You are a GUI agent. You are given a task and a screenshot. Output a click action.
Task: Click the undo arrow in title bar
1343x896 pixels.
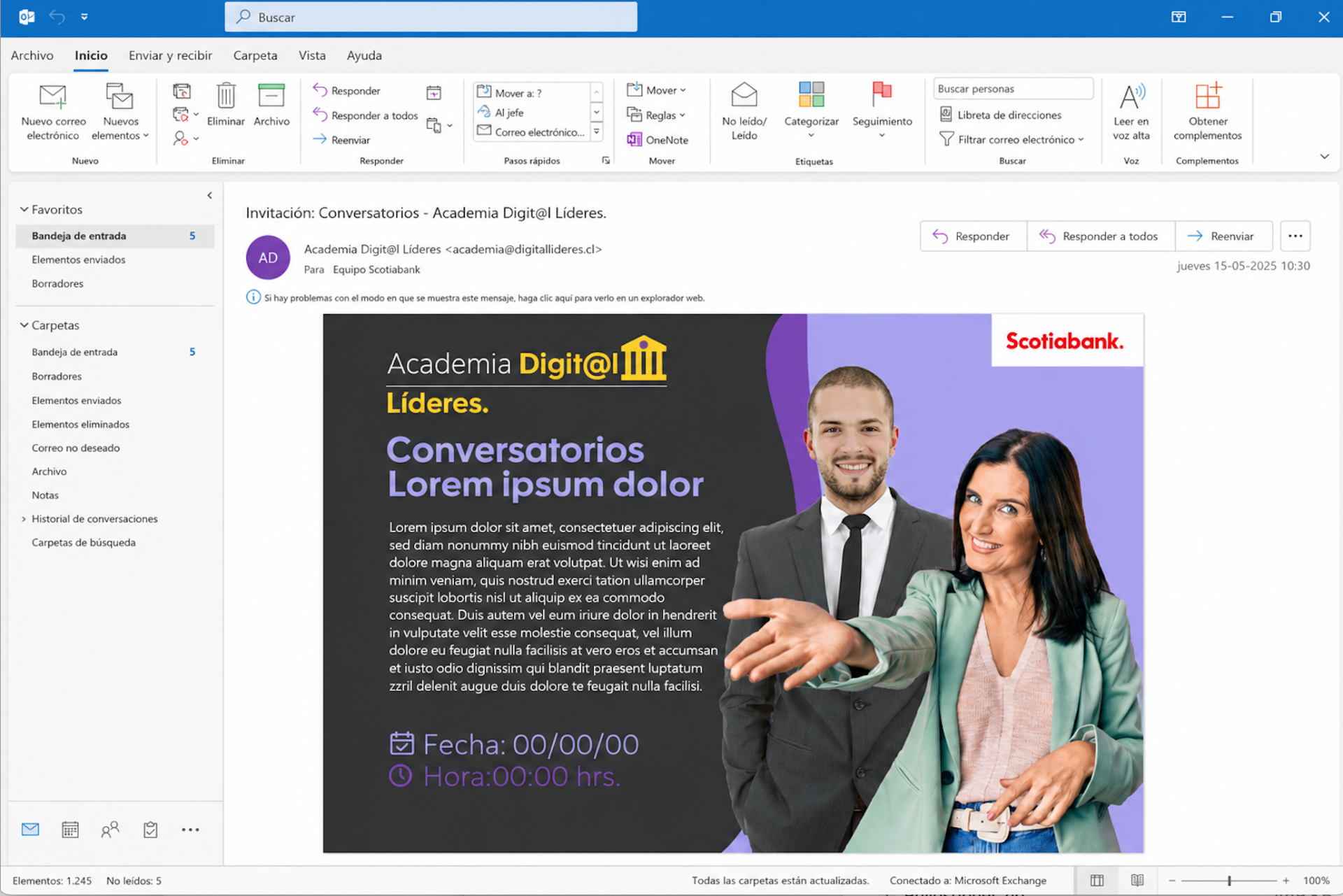pyautogui.click(x=57, y=17)
